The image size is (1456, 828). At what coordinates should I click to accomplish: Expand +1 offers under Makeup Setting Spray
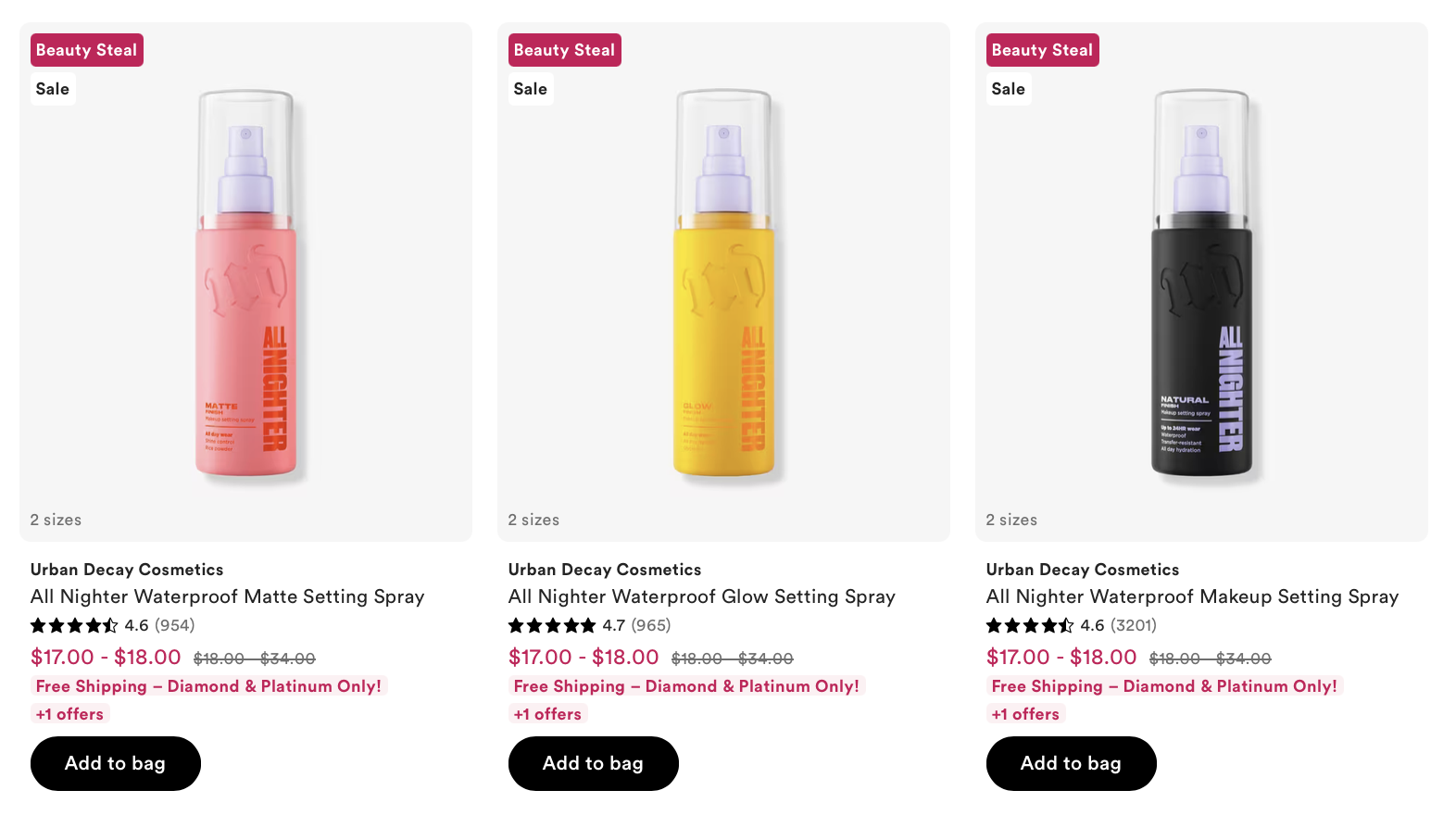(x=1026, y=714)
